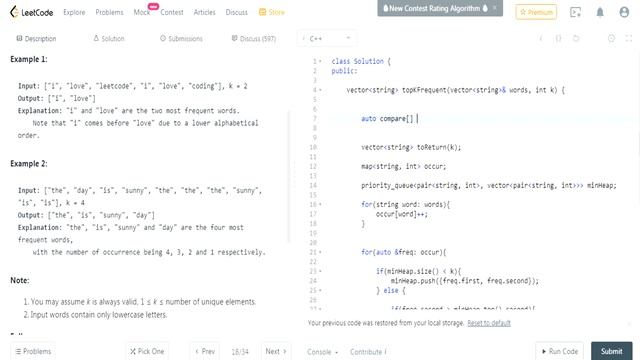This screenshot has height=360, width=640.
Task: Click the Reset to default link
Action: [489, 323]
